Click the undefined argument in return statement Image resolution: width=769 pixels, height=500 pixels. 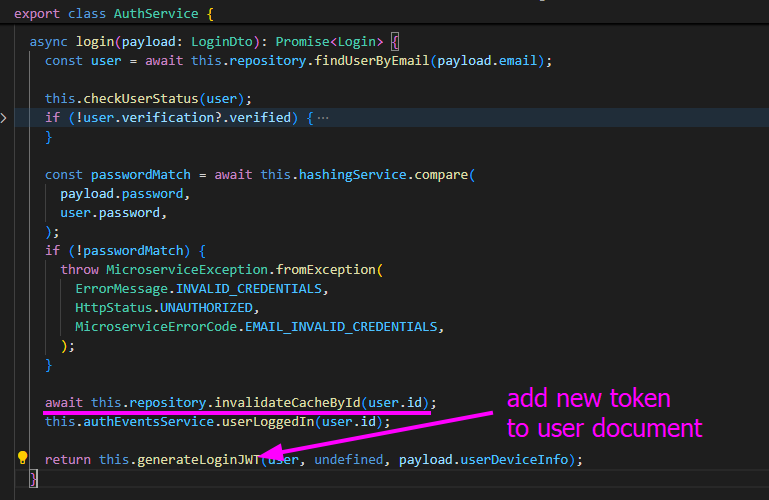coord(349,460)
